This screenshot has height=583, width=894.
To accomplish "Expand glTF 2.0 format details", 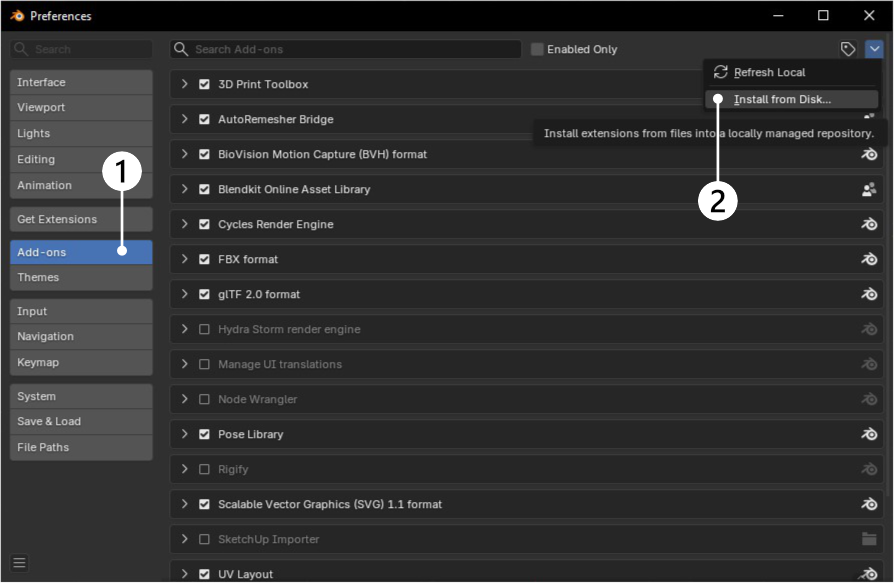I will coord(184,294).
